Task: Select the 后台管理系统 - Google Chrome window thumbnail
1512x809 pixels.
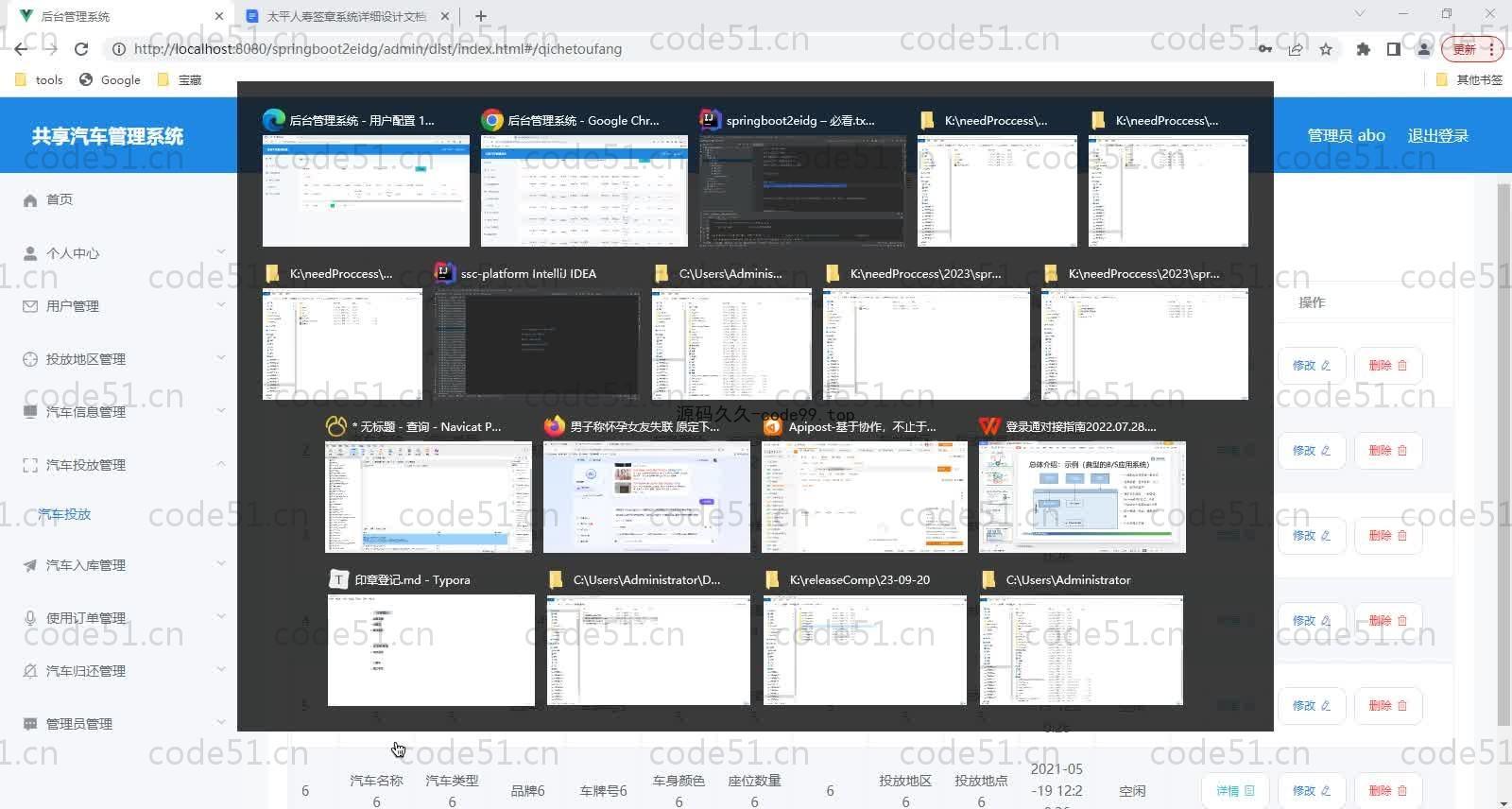Action: 584,191
